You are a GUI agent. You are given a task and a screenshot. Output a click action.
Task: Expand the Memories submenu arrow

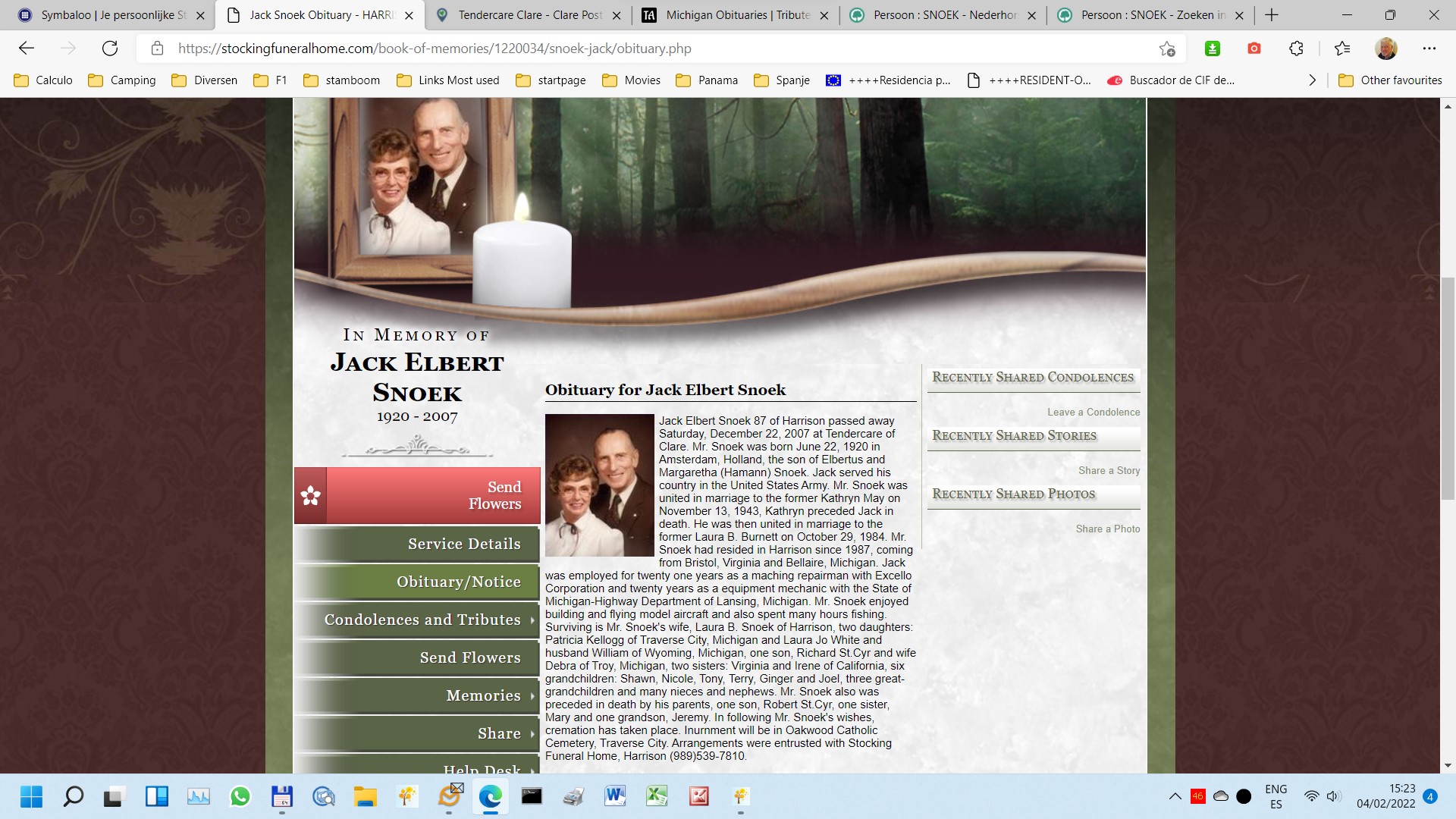(x=532, y=696)
